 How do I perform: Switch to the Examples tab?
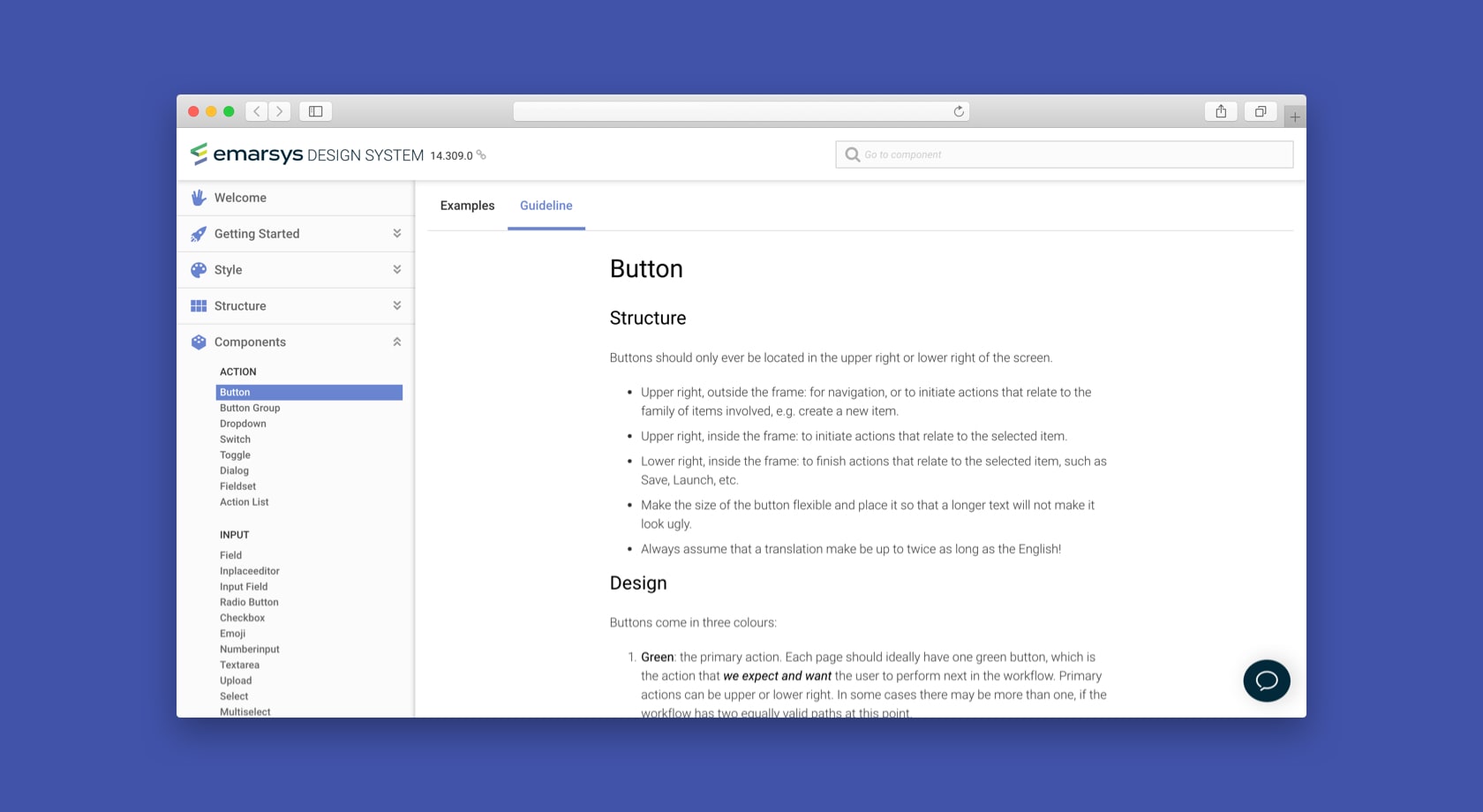[x=467, y=206]
